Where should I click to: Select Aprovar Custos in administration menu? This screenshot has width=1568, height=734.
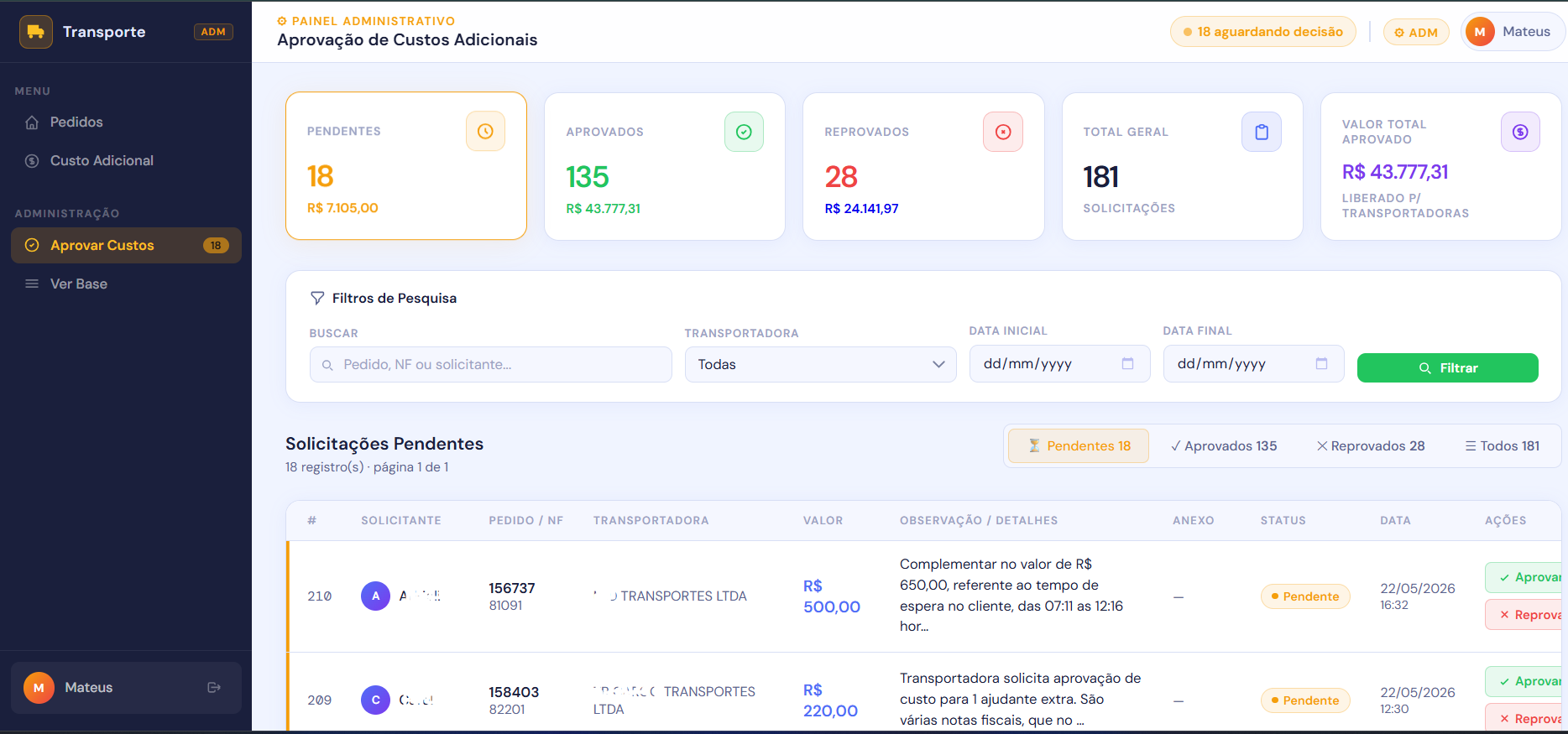click(x=126, y=245)
